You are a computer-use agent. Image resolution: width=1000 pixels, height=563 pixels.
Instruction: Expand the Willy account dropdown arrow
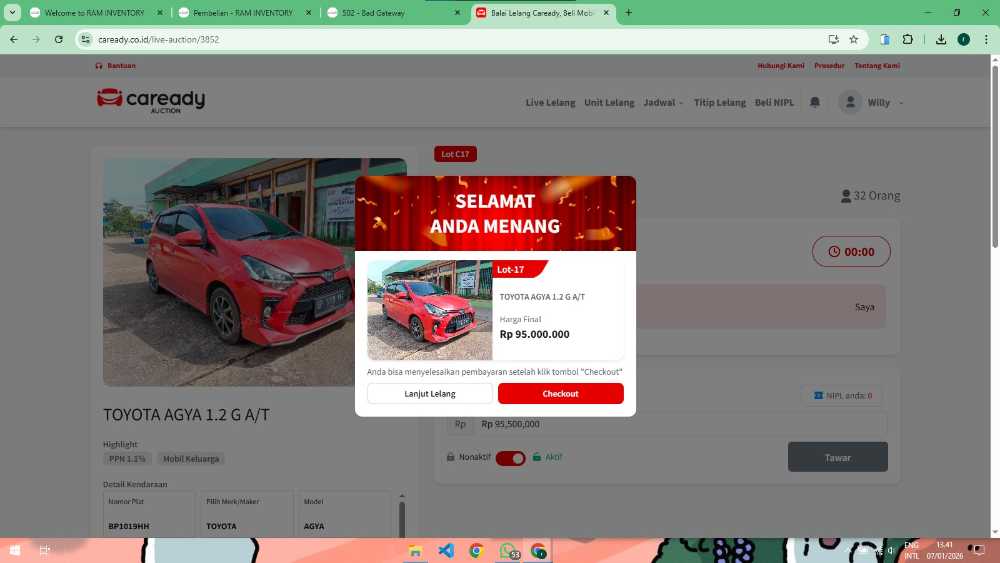coord(901,103)
